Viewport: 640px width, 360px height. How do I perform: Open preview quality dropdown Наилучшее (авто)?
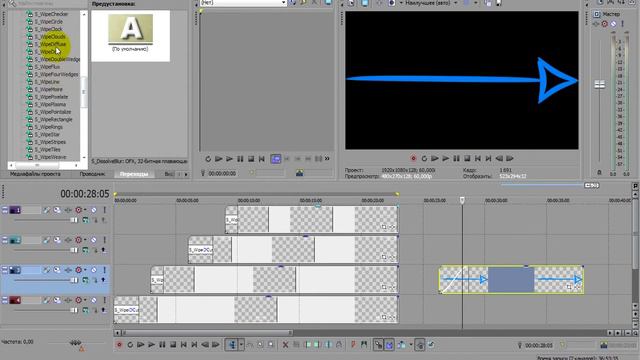[432, 3]
